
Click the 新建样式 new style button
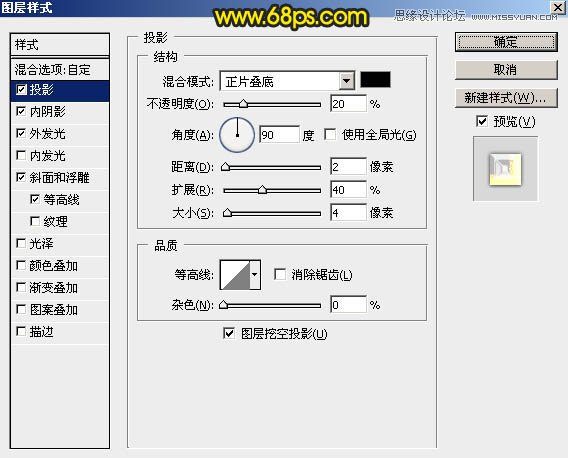pos(506,98)
